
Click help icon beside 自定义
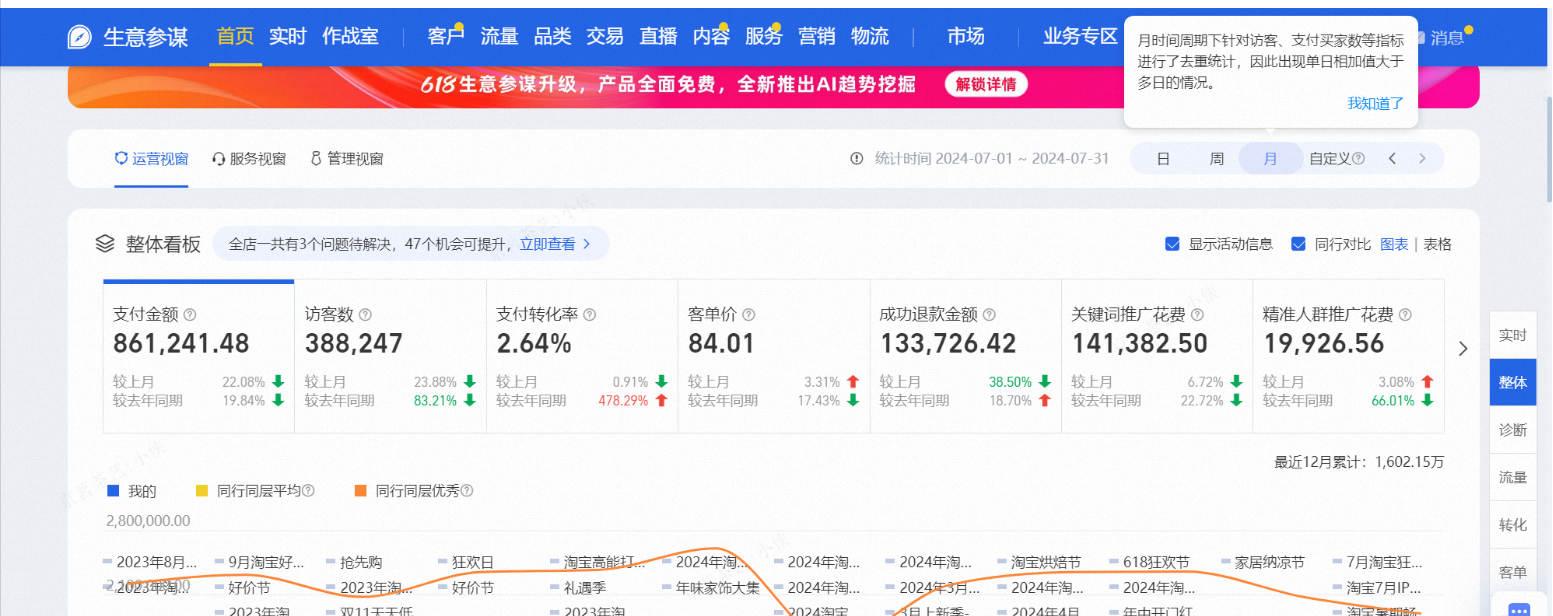pyautogui.click(x=1358, y=158)
